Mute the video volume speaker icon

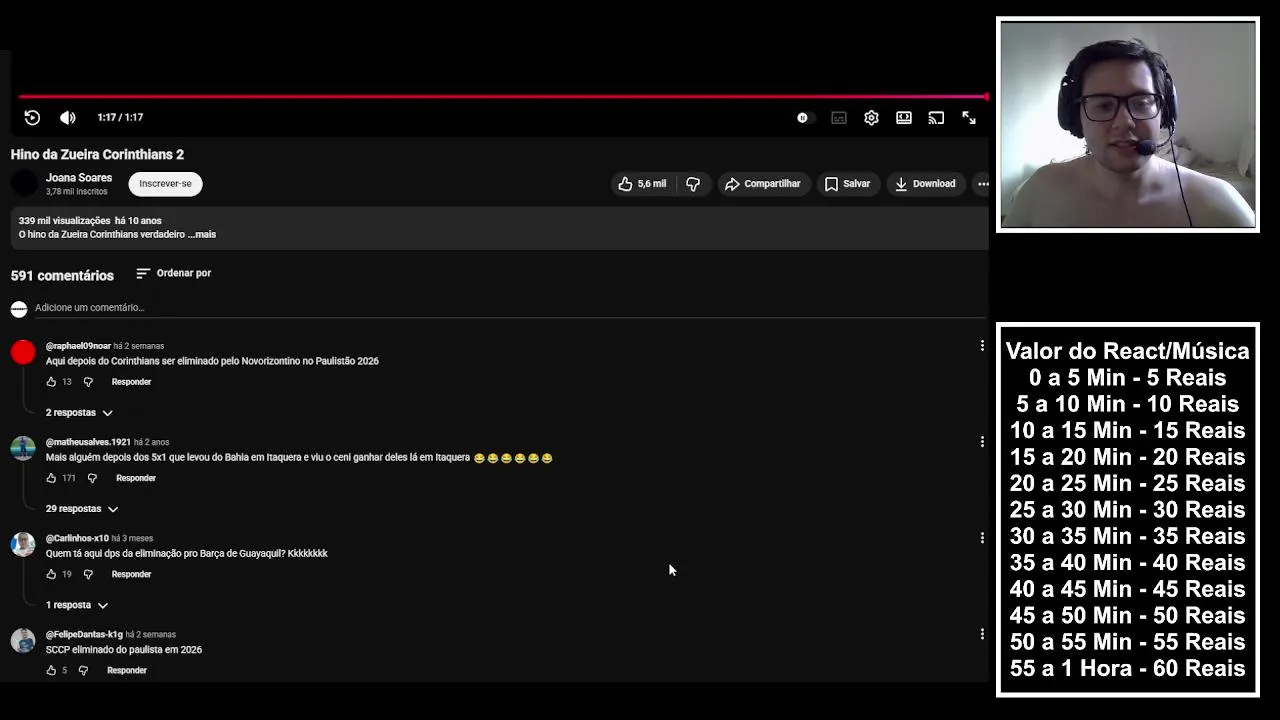point(67,117)
